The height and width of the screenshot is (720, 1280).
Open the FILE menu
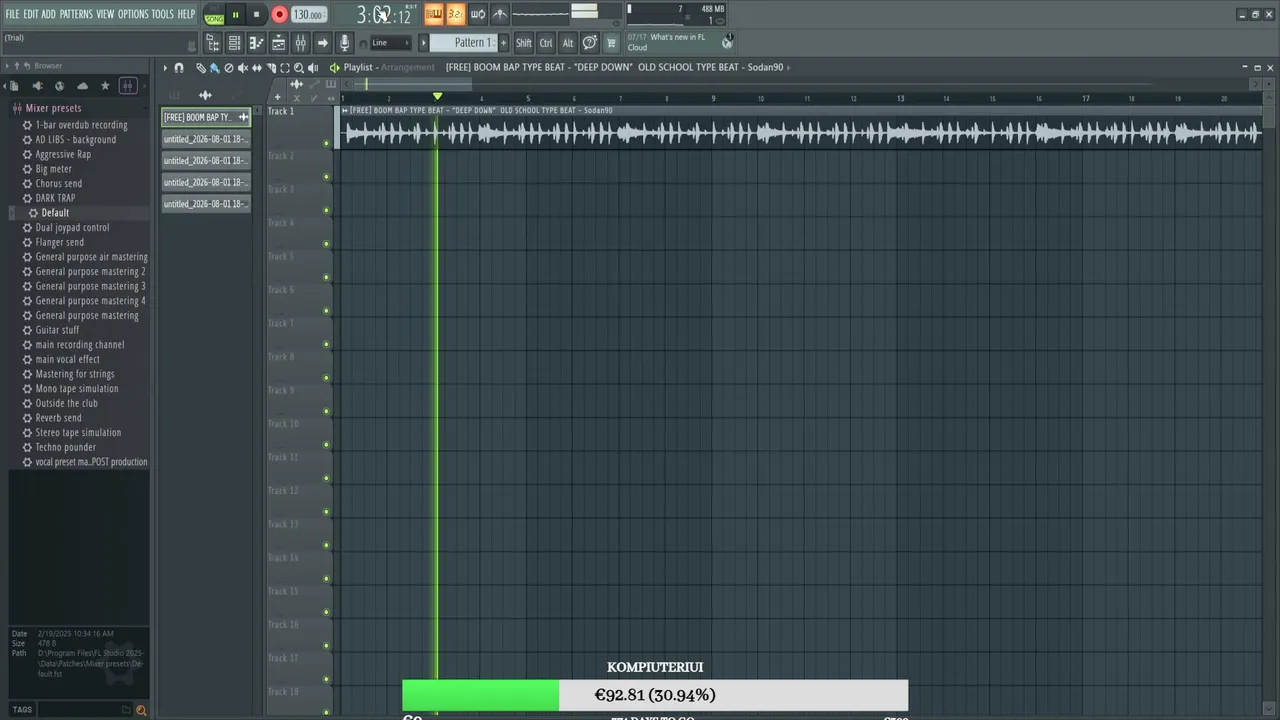(12, 14)
